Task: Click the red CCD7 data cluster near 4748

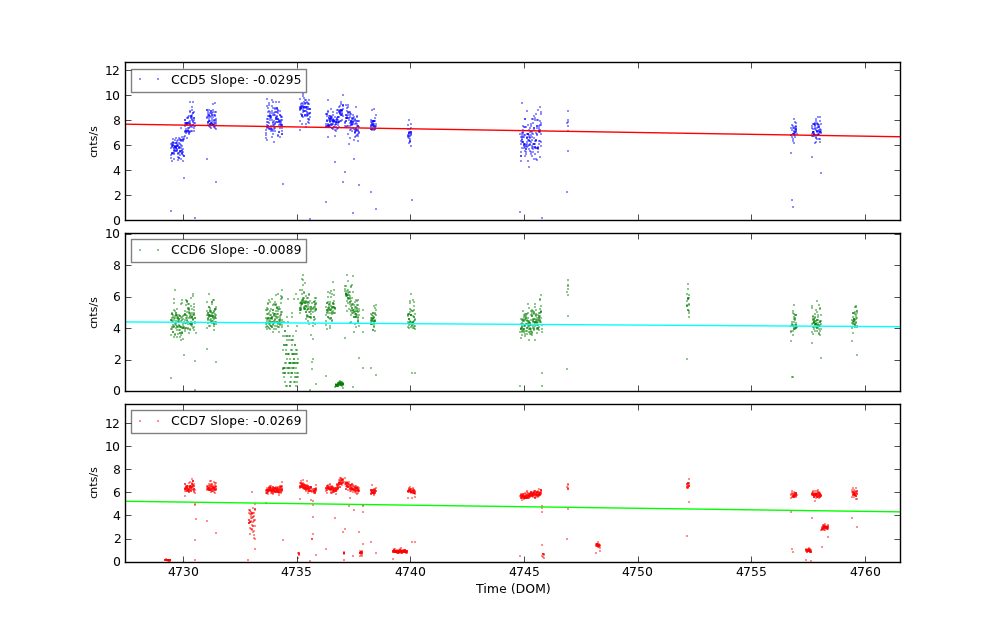Action: click(x=597, y=545)
